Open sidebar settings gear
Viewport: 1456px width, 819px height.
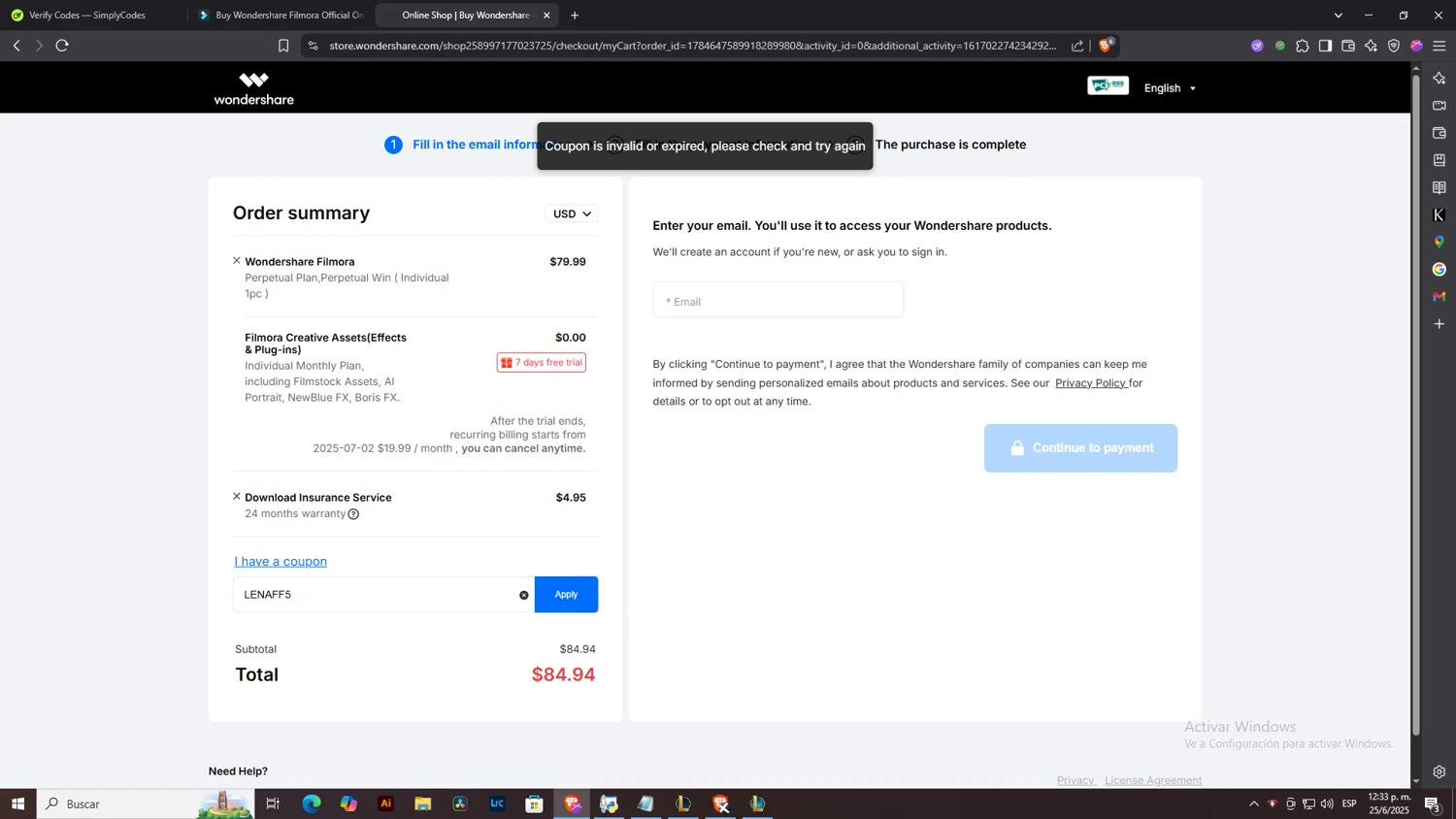[1439, 772]
